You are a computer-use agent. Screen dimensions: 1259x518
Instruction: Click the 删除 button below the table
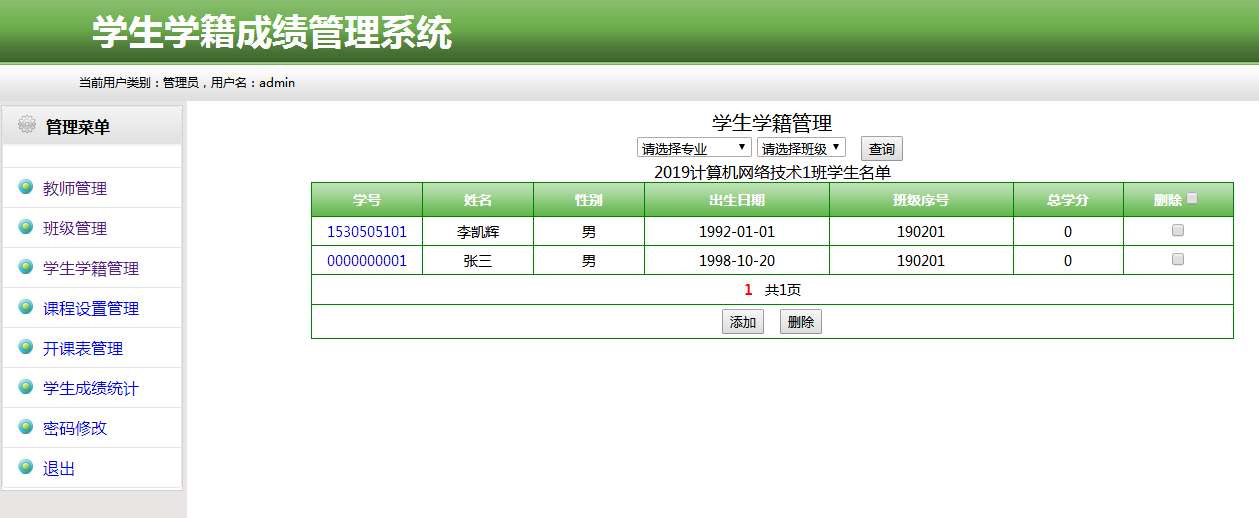(801, 322)
